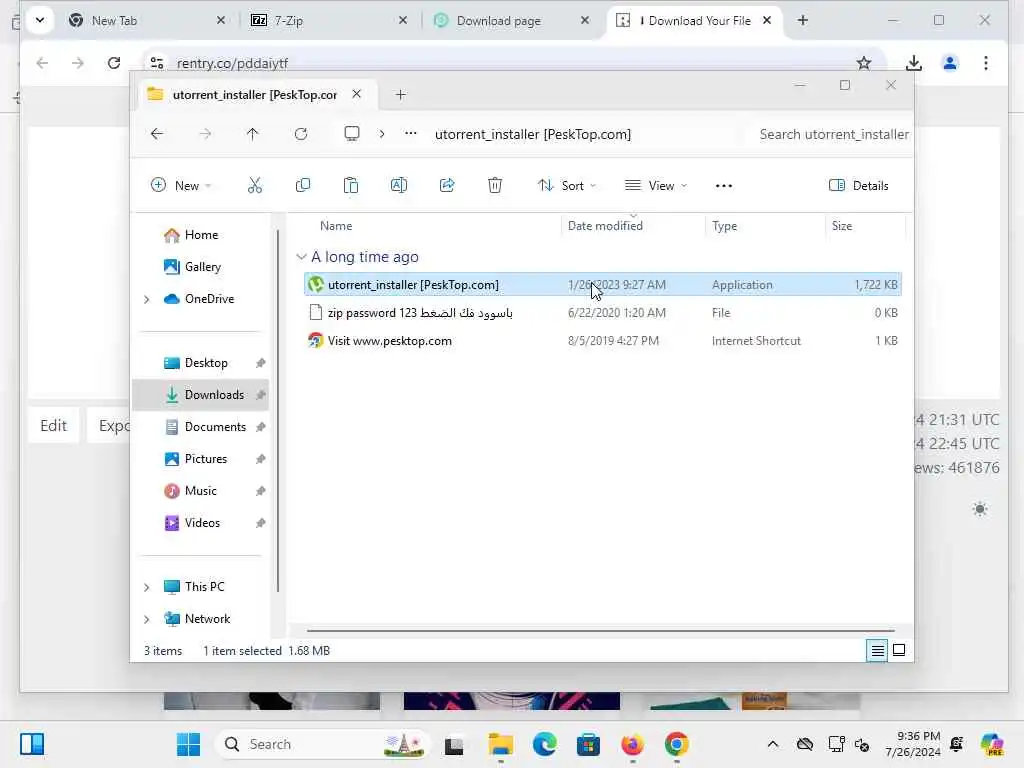The width and height of the screenshot is (1024, 768).
Task: Switch to large thumbnails view in status bar
Action: [899, 650]
